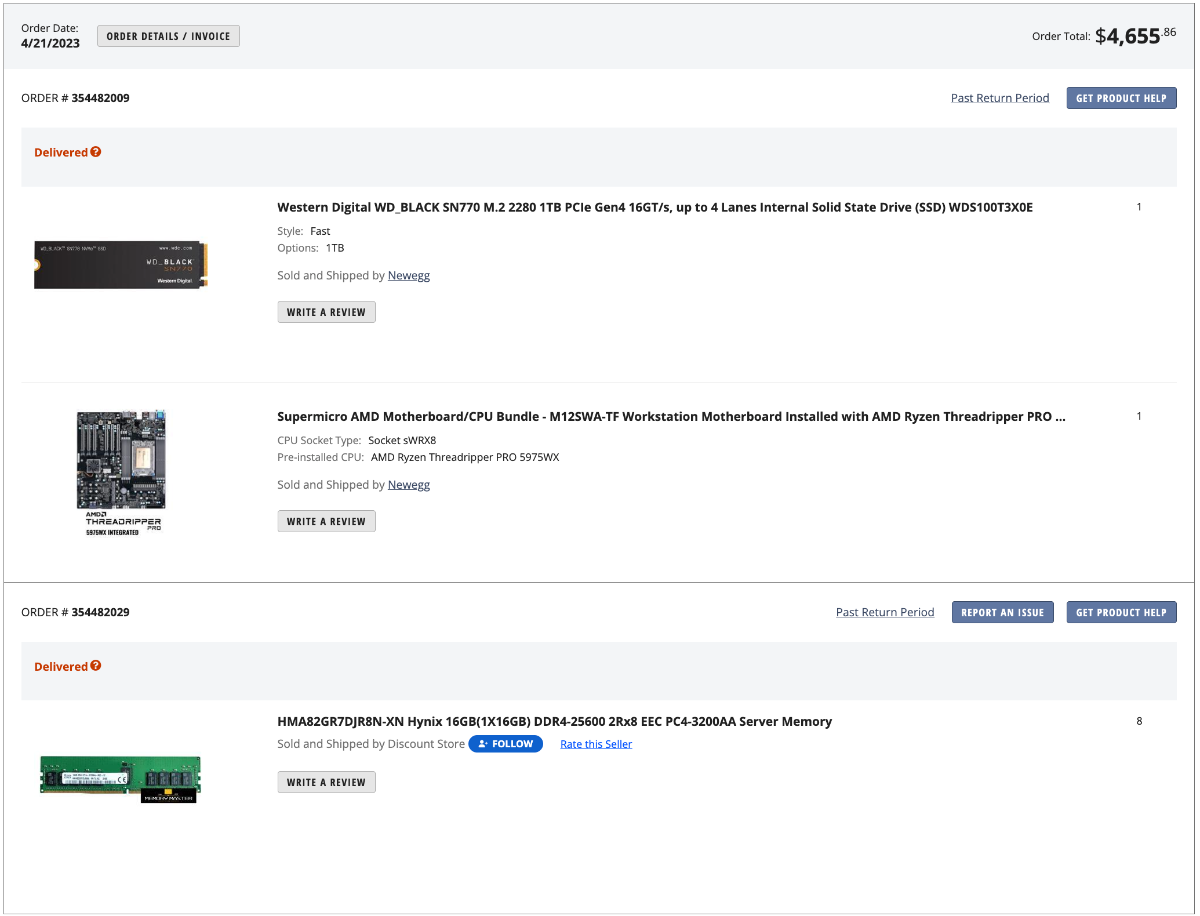Get Product Help for order 354482029
1200x916 pixels.
pyautogui.click(x=1121, y=612)
